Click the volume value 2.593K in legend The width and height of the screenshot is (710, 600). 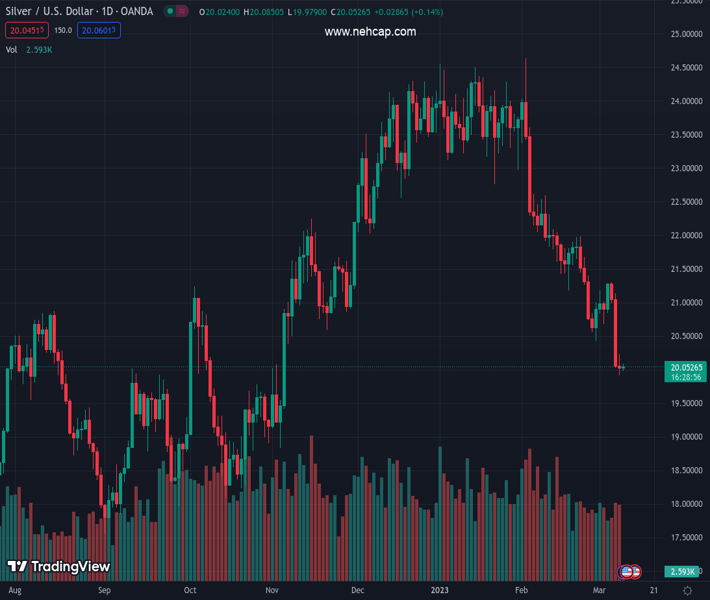(38, 49)
